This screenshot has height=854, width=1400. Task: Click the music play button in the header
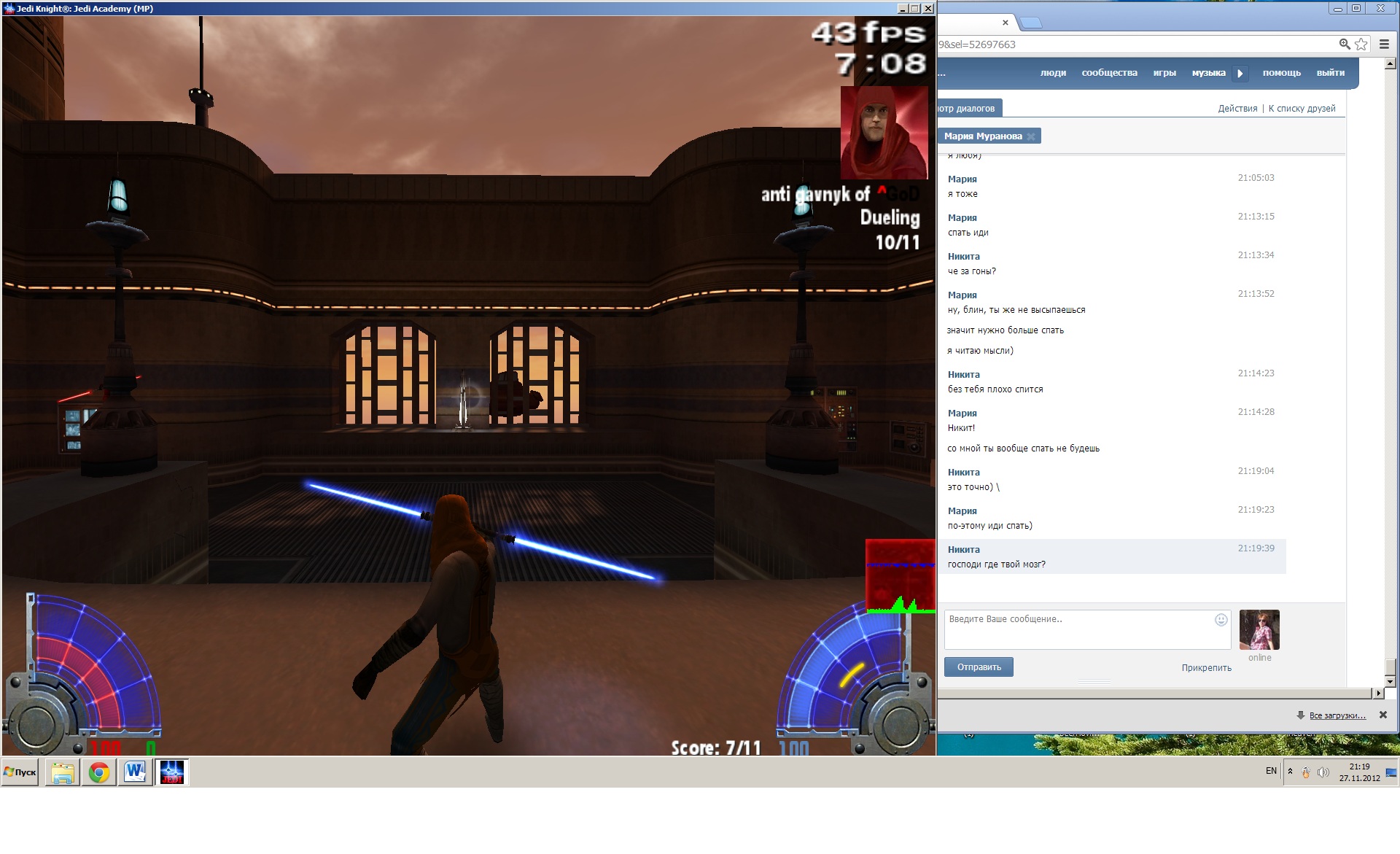[1240, 73]
